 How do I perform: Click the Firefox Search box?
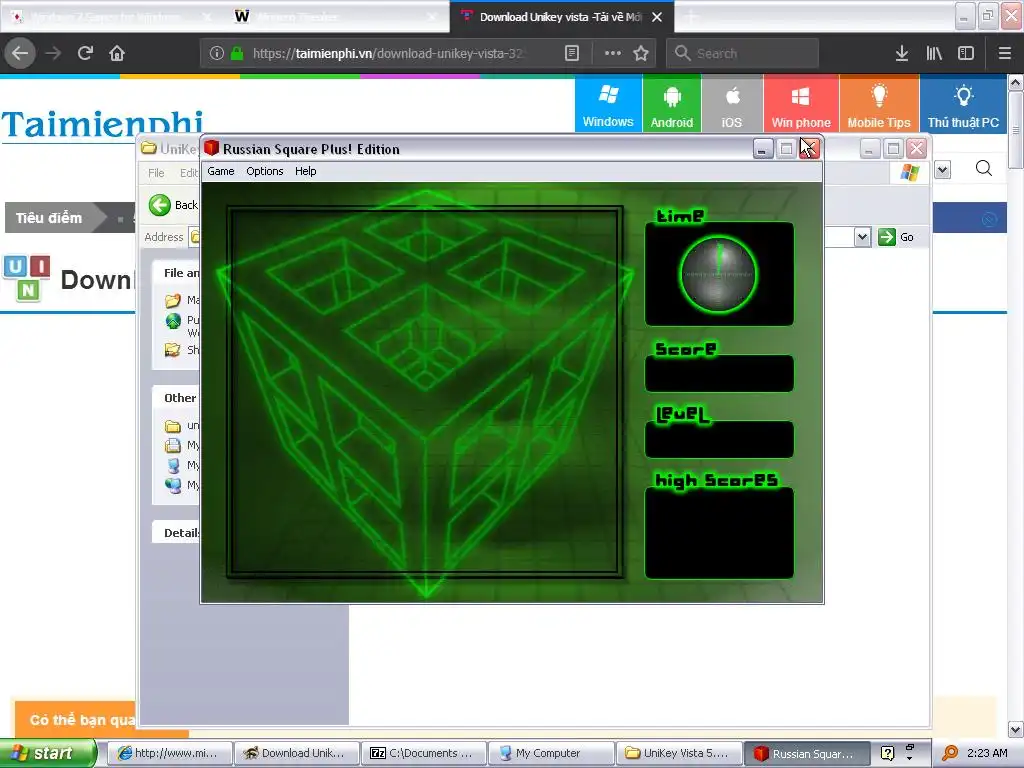coord(743,54)
